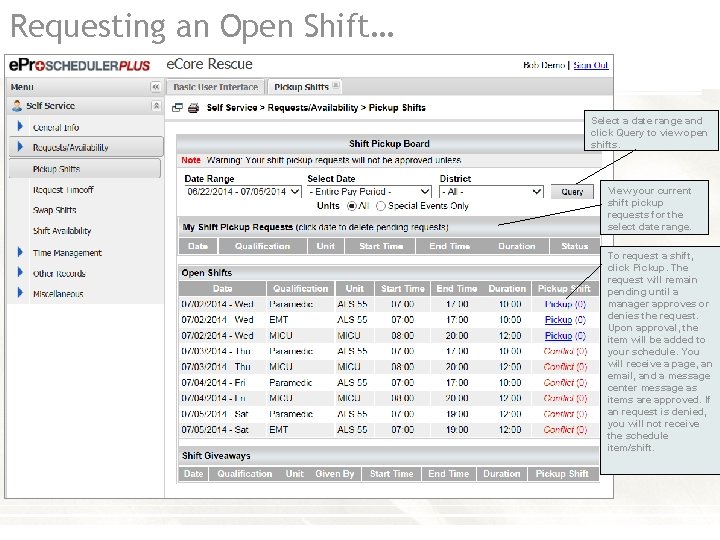This screenshot has width=720, height=540.
Task: Click the Open Shifts Duration column header
Action: 507,289
